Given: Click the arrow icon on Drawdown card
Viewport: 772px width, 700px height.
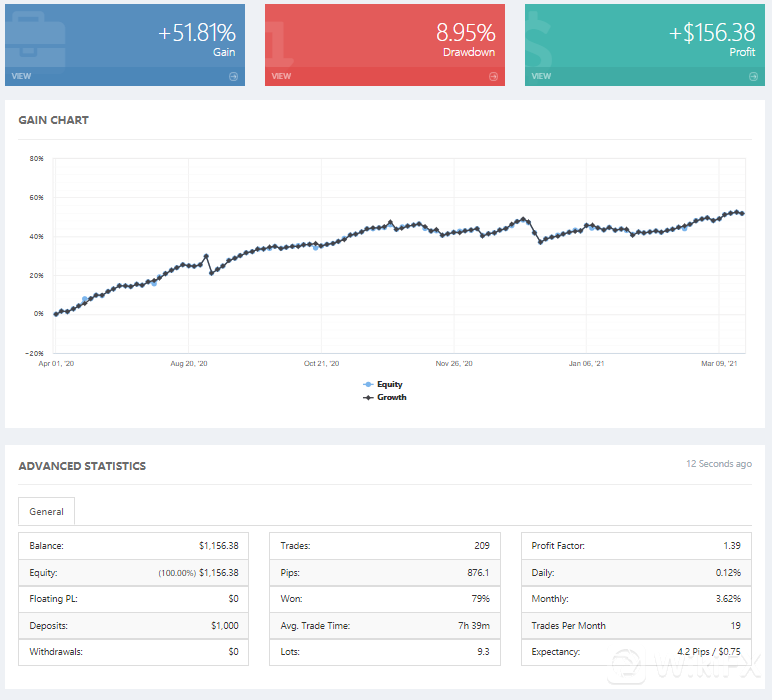Looking at the screenshot, I should pyautogui.click(x=493, y=76).
